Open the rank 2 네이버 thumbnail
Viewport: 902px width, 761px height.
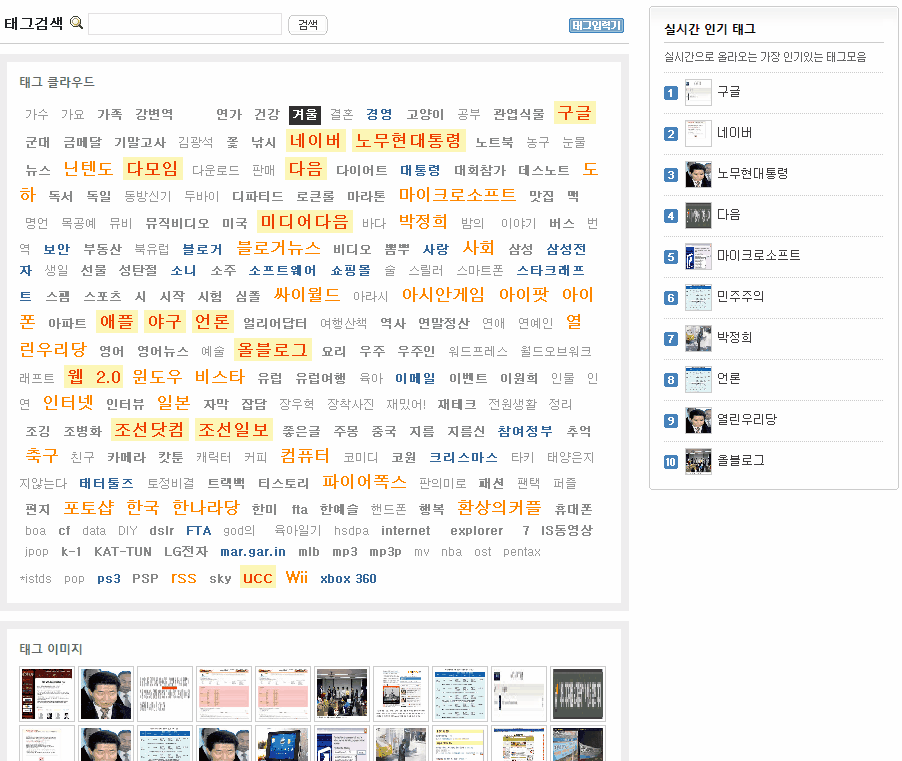pyautogui.click(x=698, y=133)
